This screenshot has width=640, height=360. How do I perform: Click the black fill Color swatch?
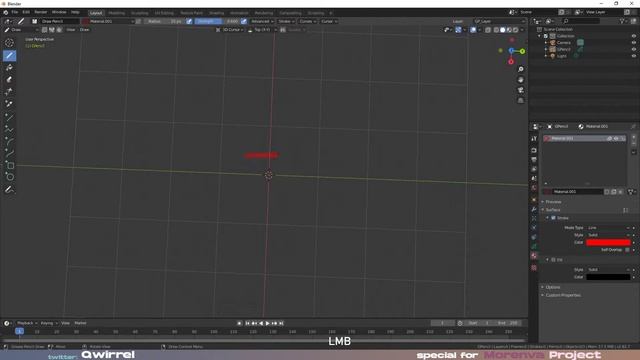click(x=608, y=277)
